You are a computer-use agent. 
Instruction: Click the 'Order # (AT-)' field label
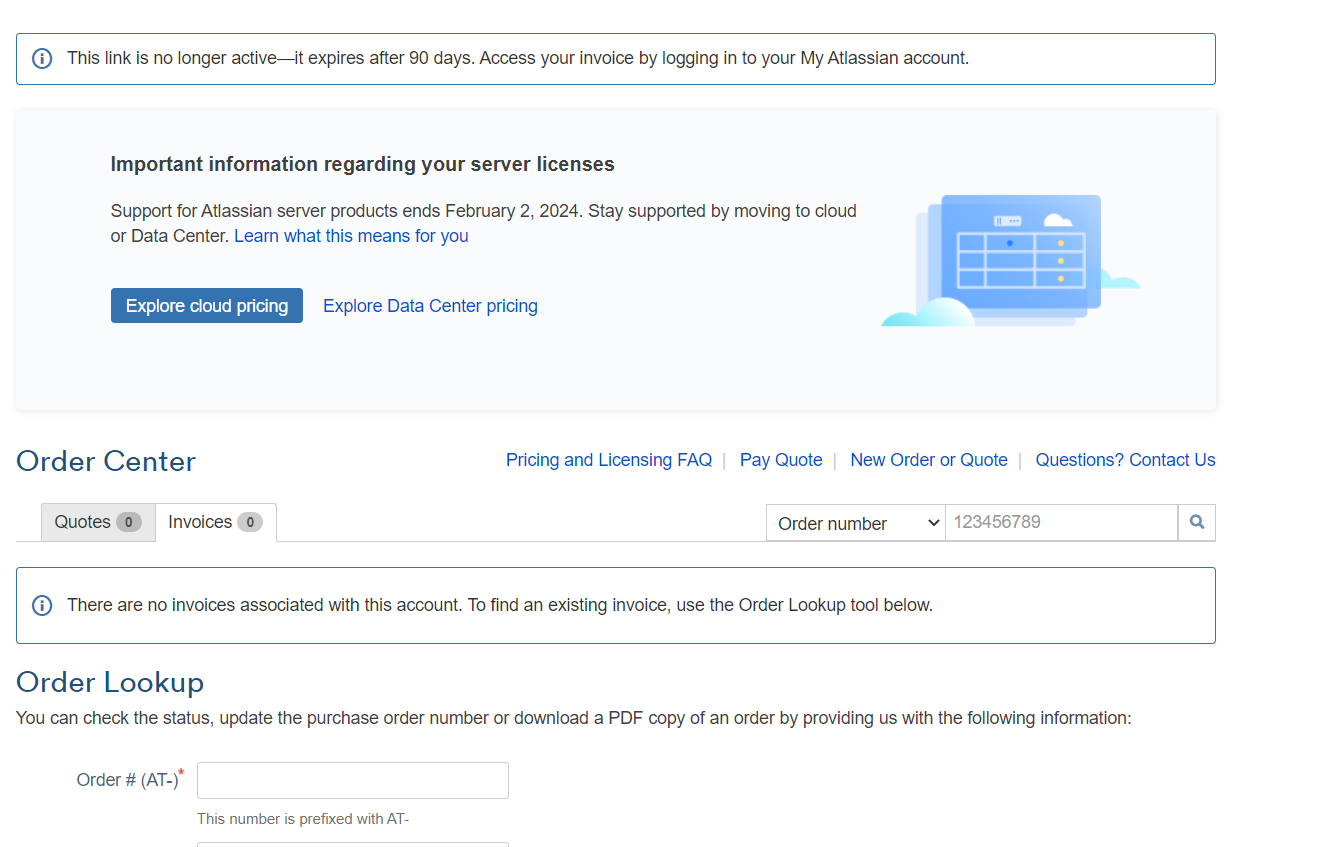[130, 779]
